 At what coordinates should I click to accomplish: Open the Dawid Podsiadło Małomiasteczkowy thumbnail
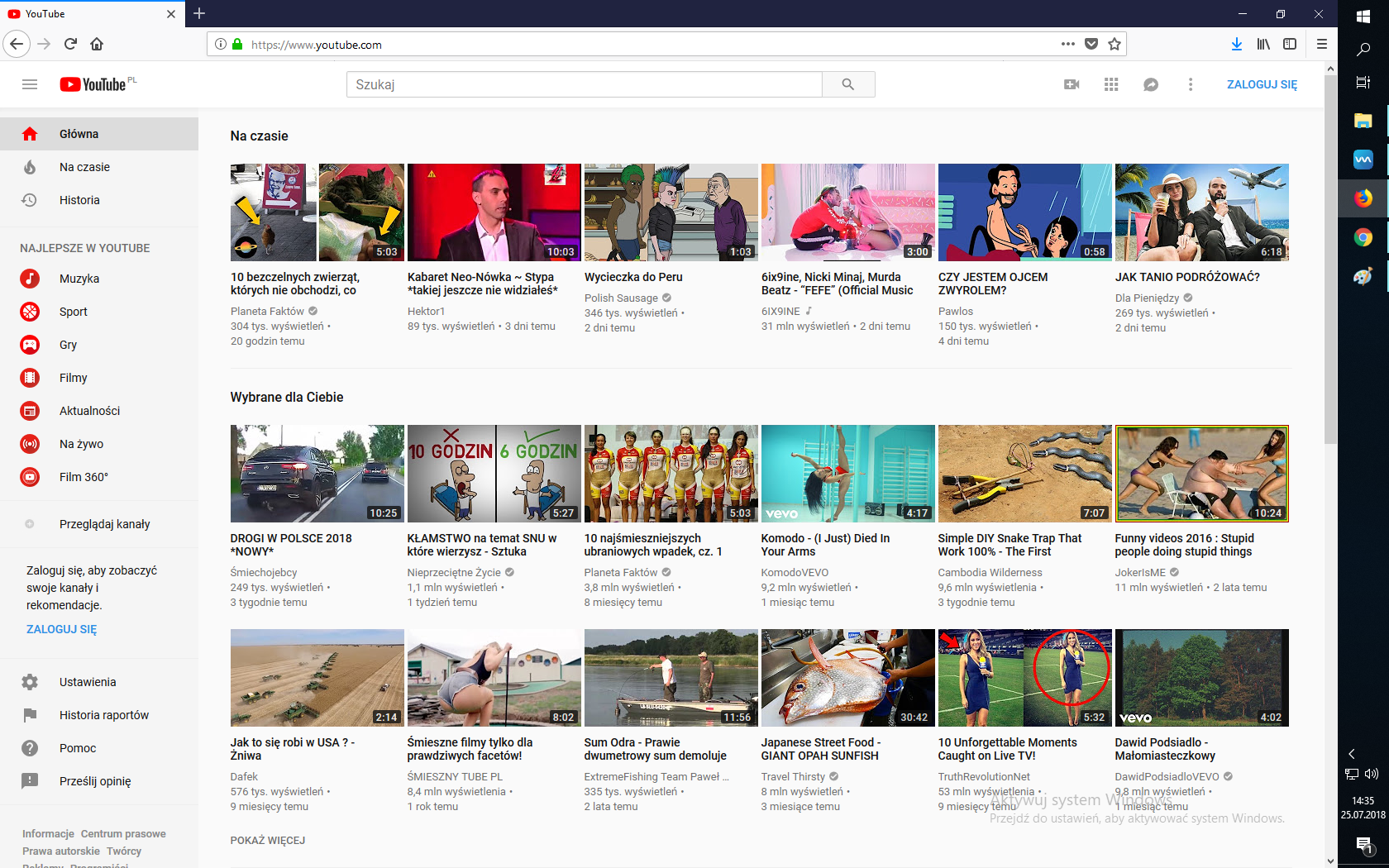(x=1202, y=678)
